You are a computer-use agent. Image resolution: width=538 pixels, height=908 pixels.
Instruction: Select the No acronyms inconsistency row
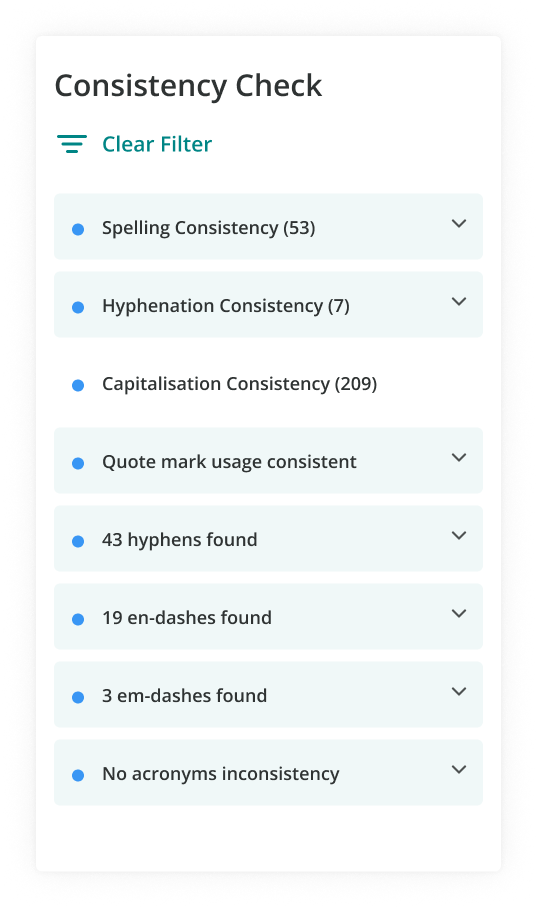[x=268, y=772]
